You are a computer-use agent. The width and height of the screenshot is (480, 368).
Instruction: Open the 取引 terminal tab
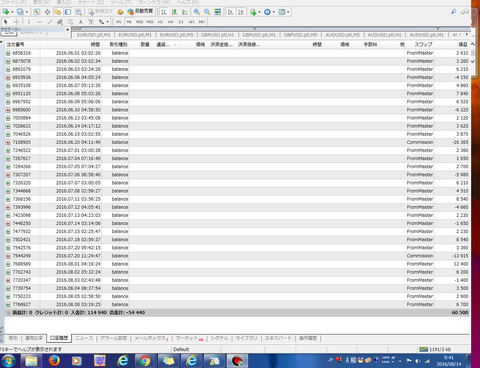[13, 338]
